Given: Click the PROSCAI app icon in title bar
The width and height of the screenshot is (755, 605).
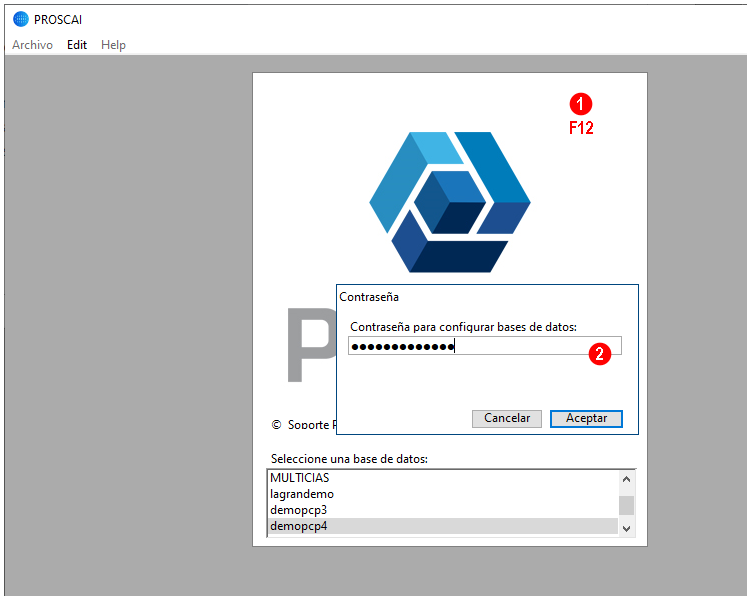Looking at the screenshot, I should coord(21,19).
